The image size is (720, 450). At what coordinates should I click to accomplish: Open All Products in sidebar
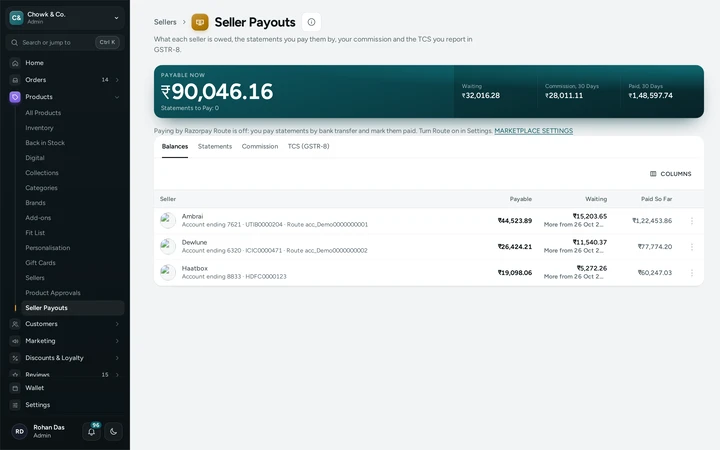coord(43,113)
